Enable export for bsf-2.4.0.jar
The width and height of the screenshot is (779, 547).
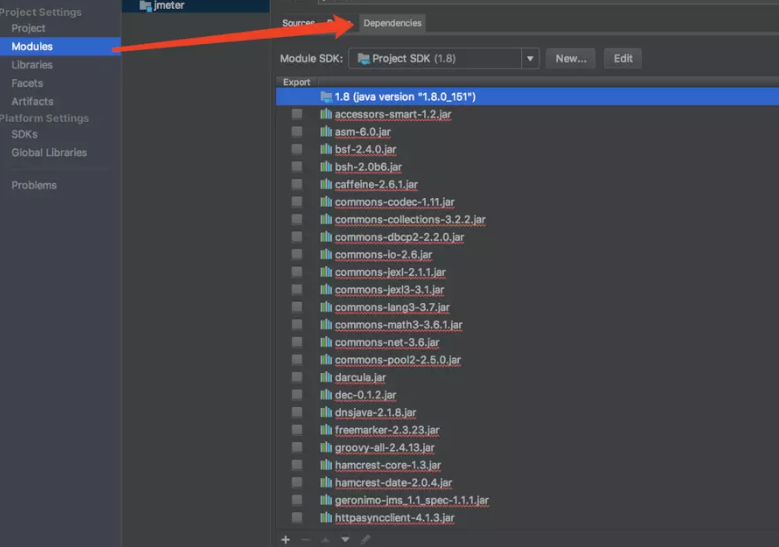click(x=297, y=149)
